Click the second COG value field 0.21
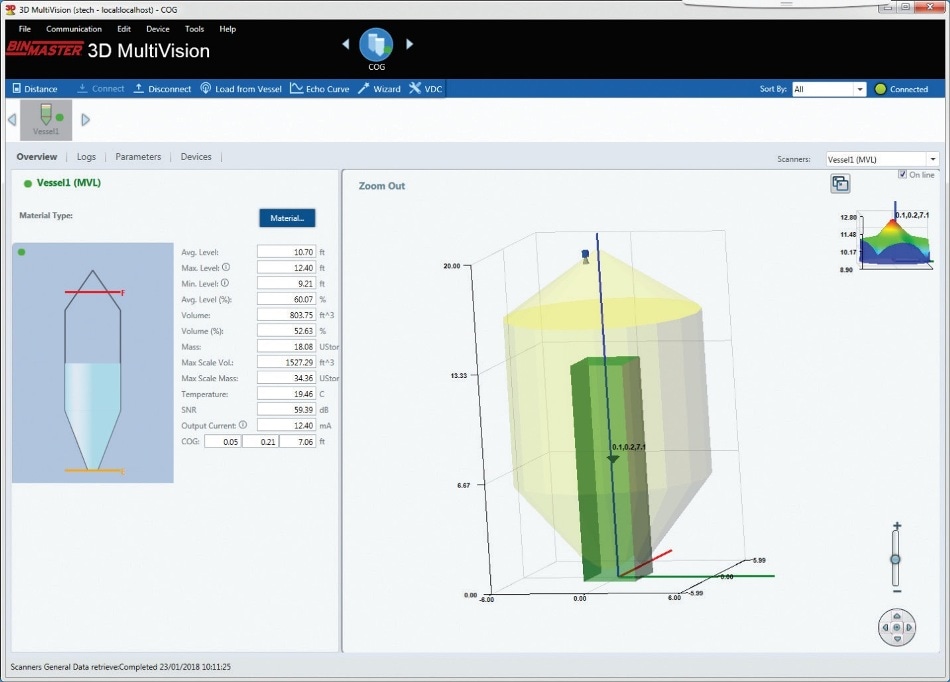The height and width of the screenshot is (682, 950). pyautogui.click(x=261, y=442)
